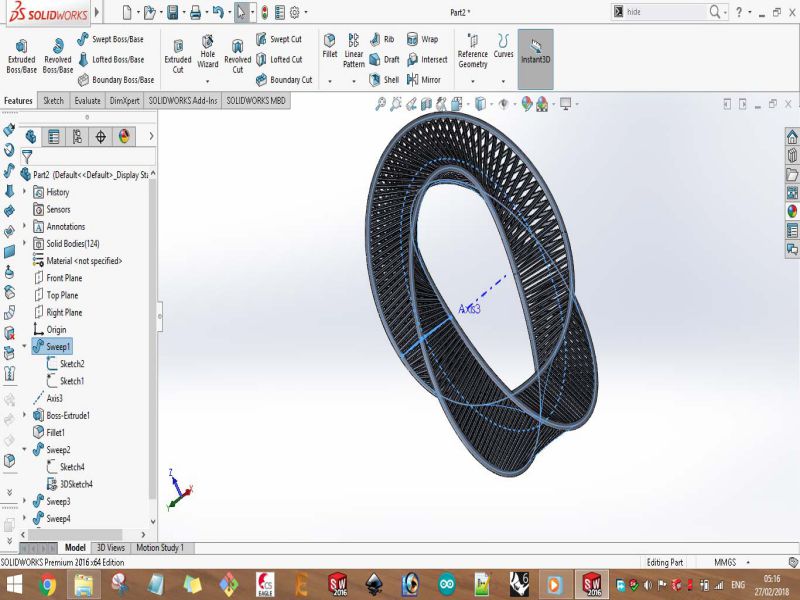Click the search commands input field

coord(664,12)
